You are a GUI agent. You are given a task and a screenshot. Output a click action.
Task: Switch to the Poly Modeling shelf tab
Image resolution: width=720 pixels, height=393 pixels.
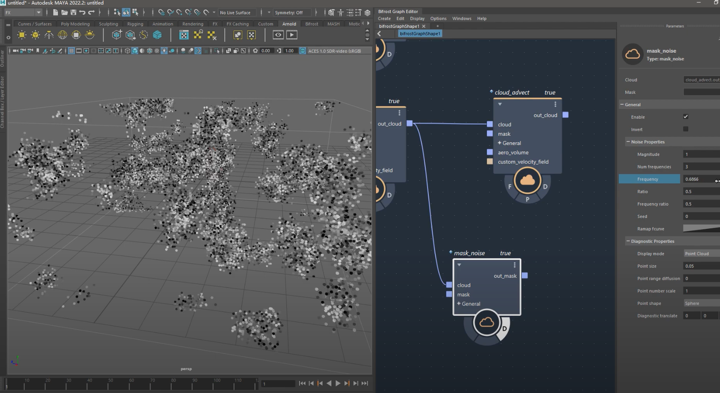click(x=75, y=24)
